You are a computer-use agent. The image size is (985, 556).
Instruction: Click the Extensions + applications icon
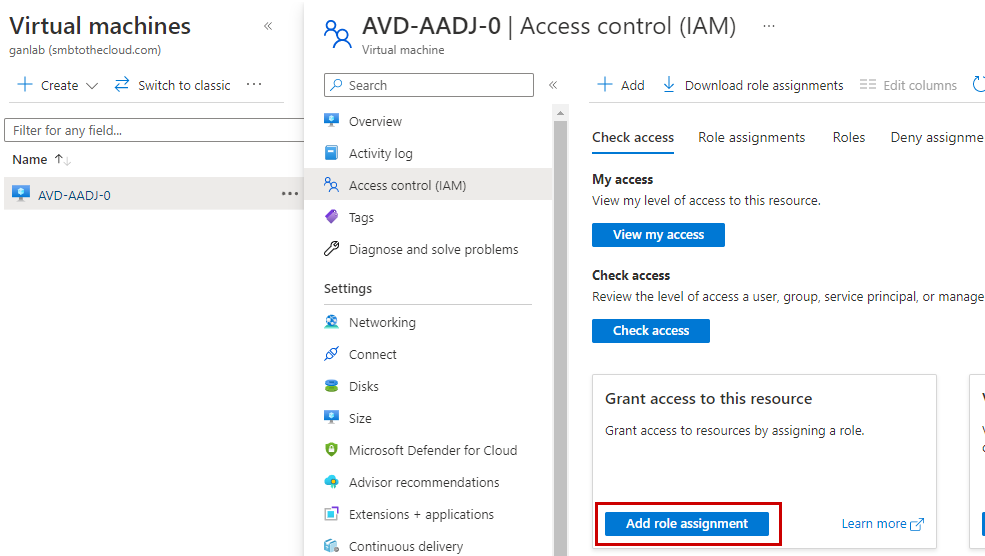click(332, 514)
